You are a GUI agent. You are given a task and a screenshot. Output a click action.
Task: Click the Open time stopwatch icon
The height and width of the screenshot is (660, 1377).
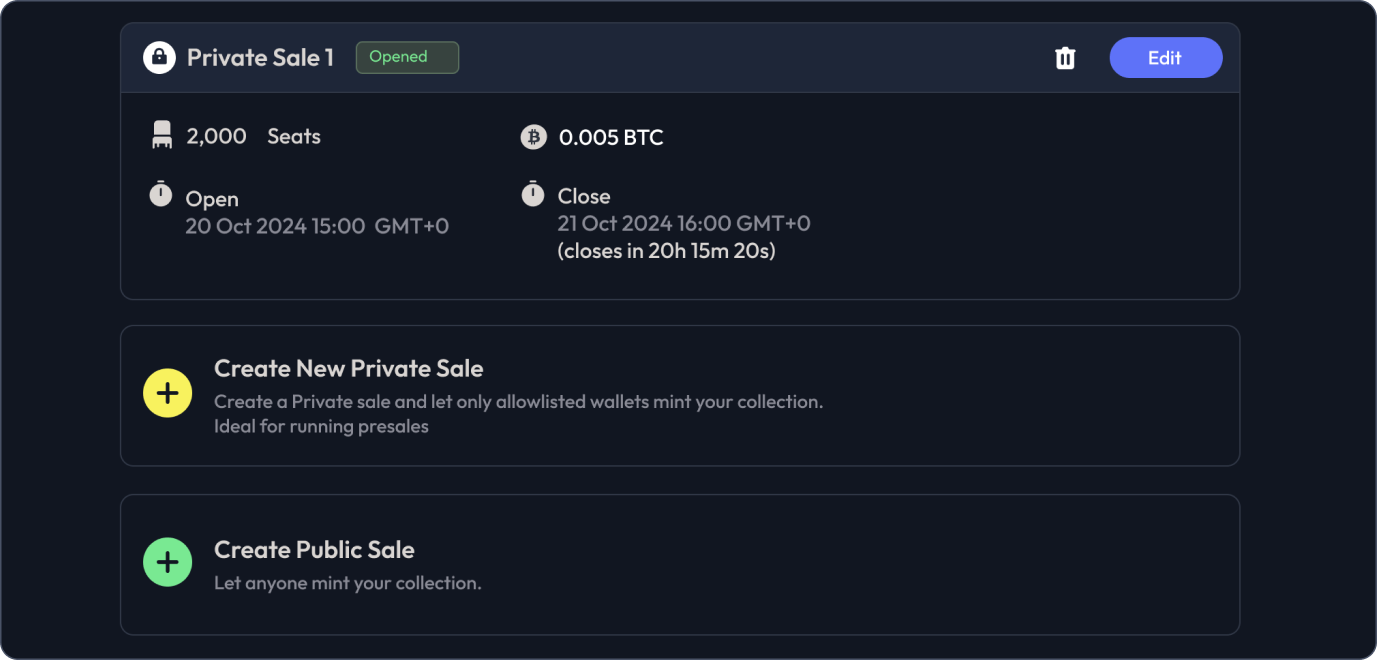click(161, 194)
